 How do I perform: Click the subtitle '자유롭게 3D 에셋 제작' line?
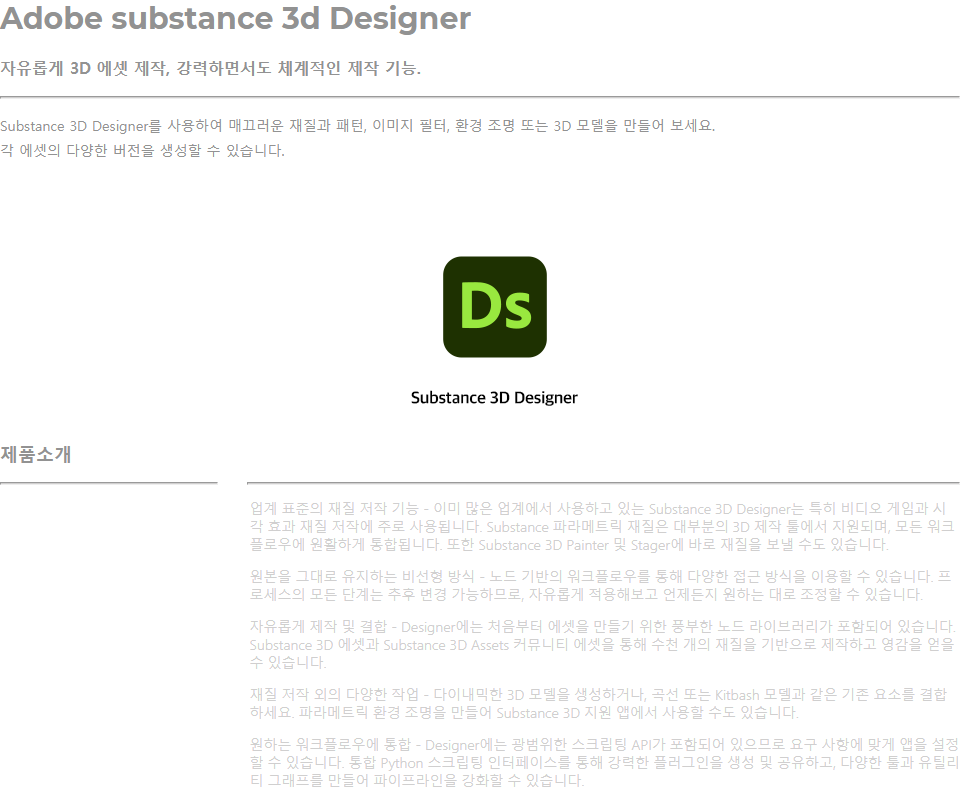point(210,68)
